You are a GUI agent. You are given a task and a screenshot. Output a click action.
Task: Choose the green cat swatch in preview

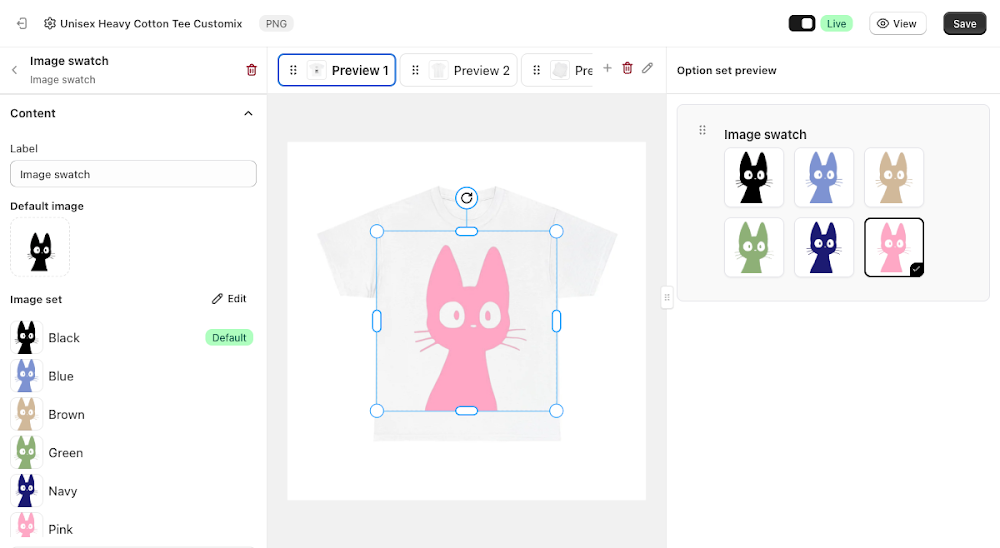point(754,248)
